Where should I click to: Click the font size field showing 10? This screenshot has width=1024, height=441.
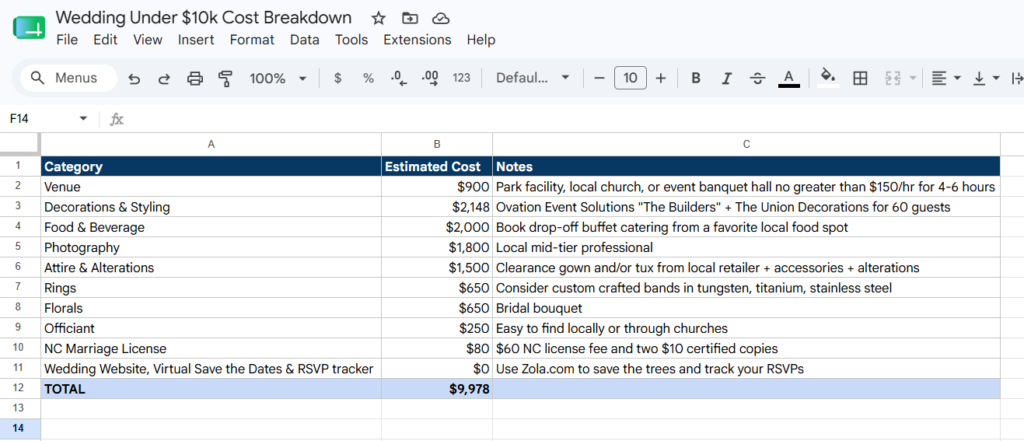630,78
